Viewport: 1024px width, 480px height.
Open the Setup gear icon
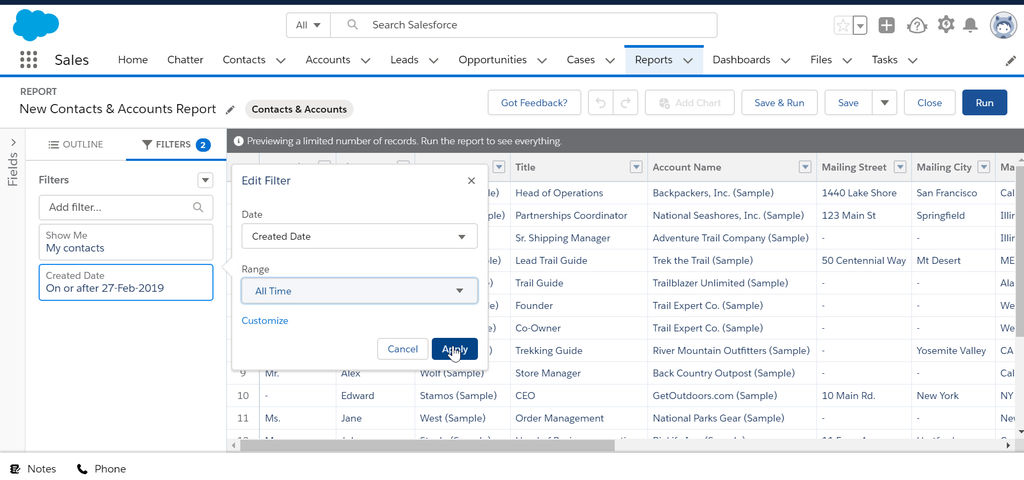pyautogui.click(x=946, y=25)
